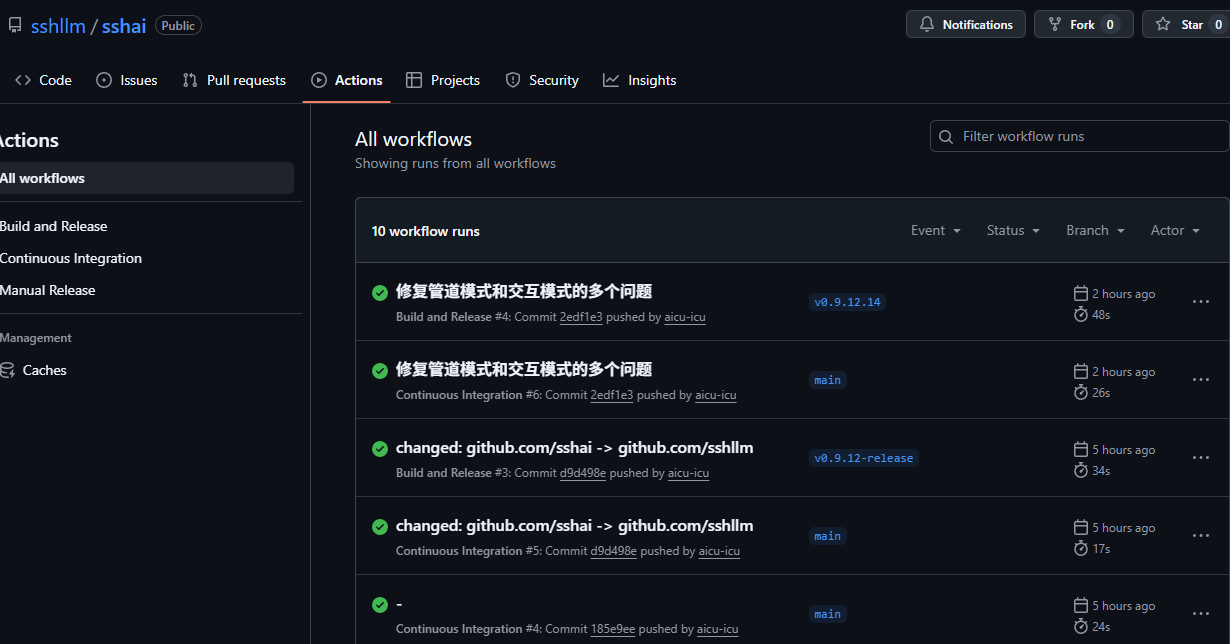Open the Pull requests tab
The width and height of the screenshot is (1230, 644).
[234, 80]
